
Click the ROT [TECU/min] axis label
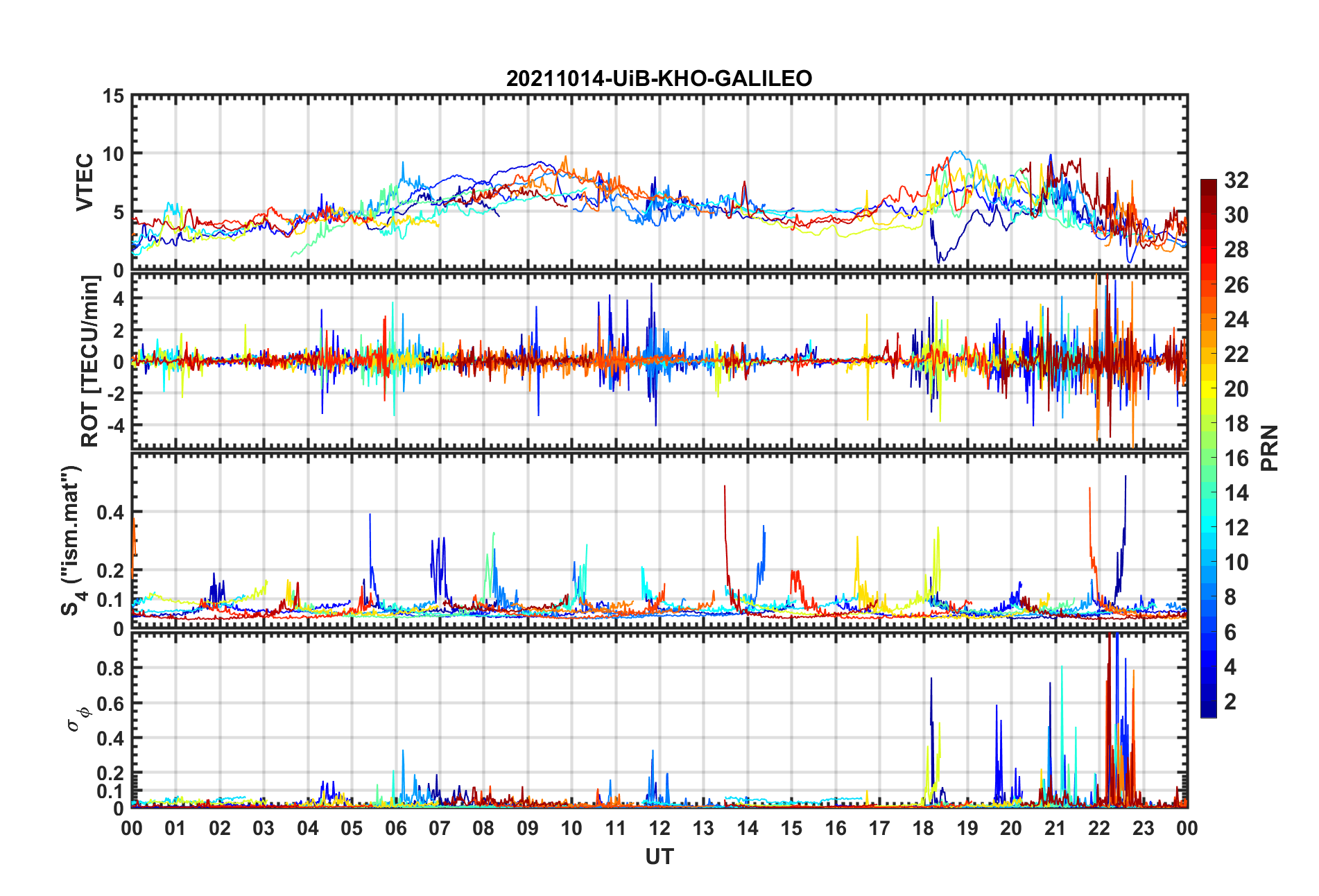click(90, 361)
